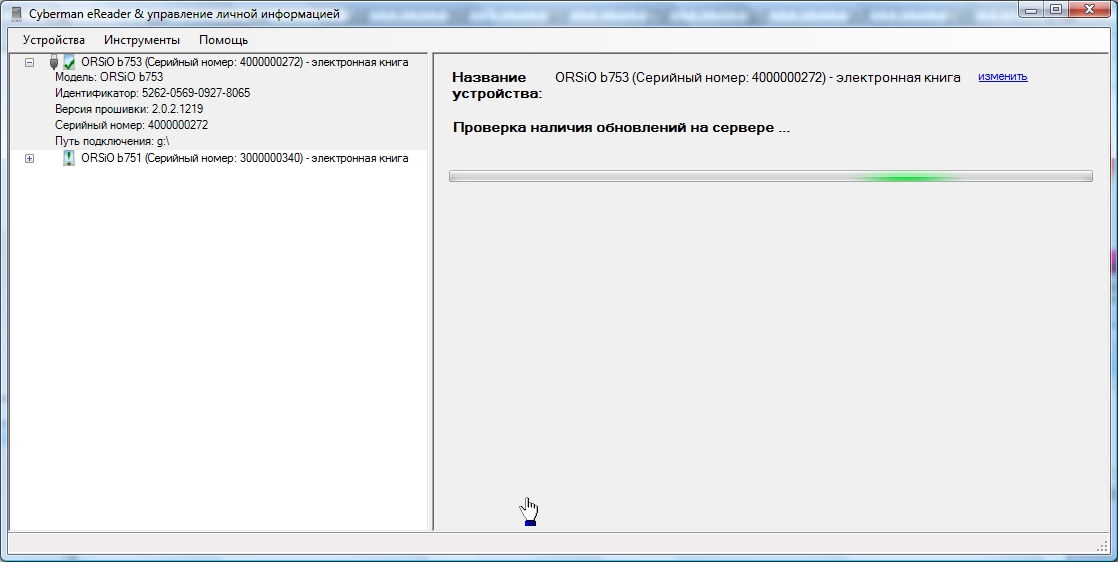Click the Название устройства label
The image size is (1118, 575).
pyautogui.click(x=498, y=86)
